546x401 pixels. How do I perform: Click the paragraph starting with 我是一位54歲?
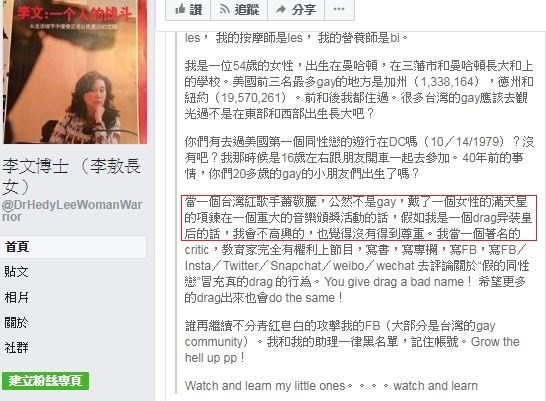pos(359,89)
